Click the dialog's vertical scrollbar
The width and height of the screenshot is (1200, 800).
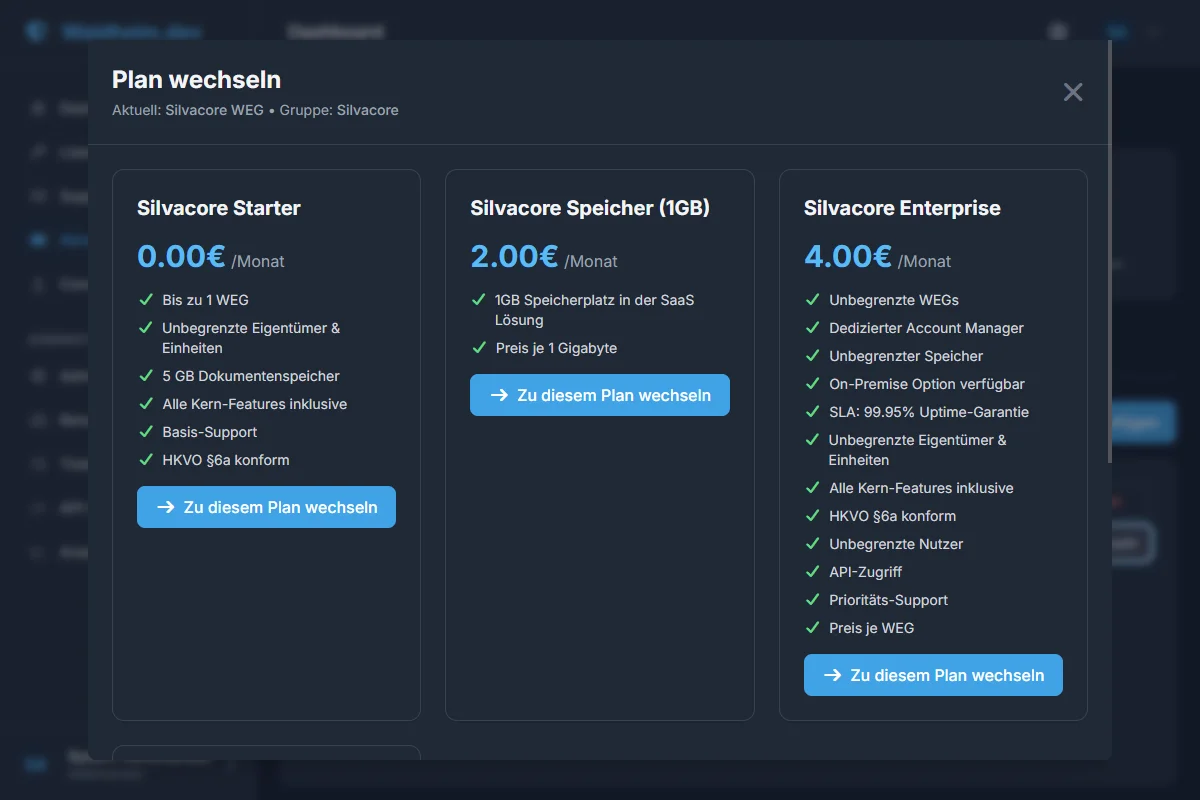coord(1108,250)
